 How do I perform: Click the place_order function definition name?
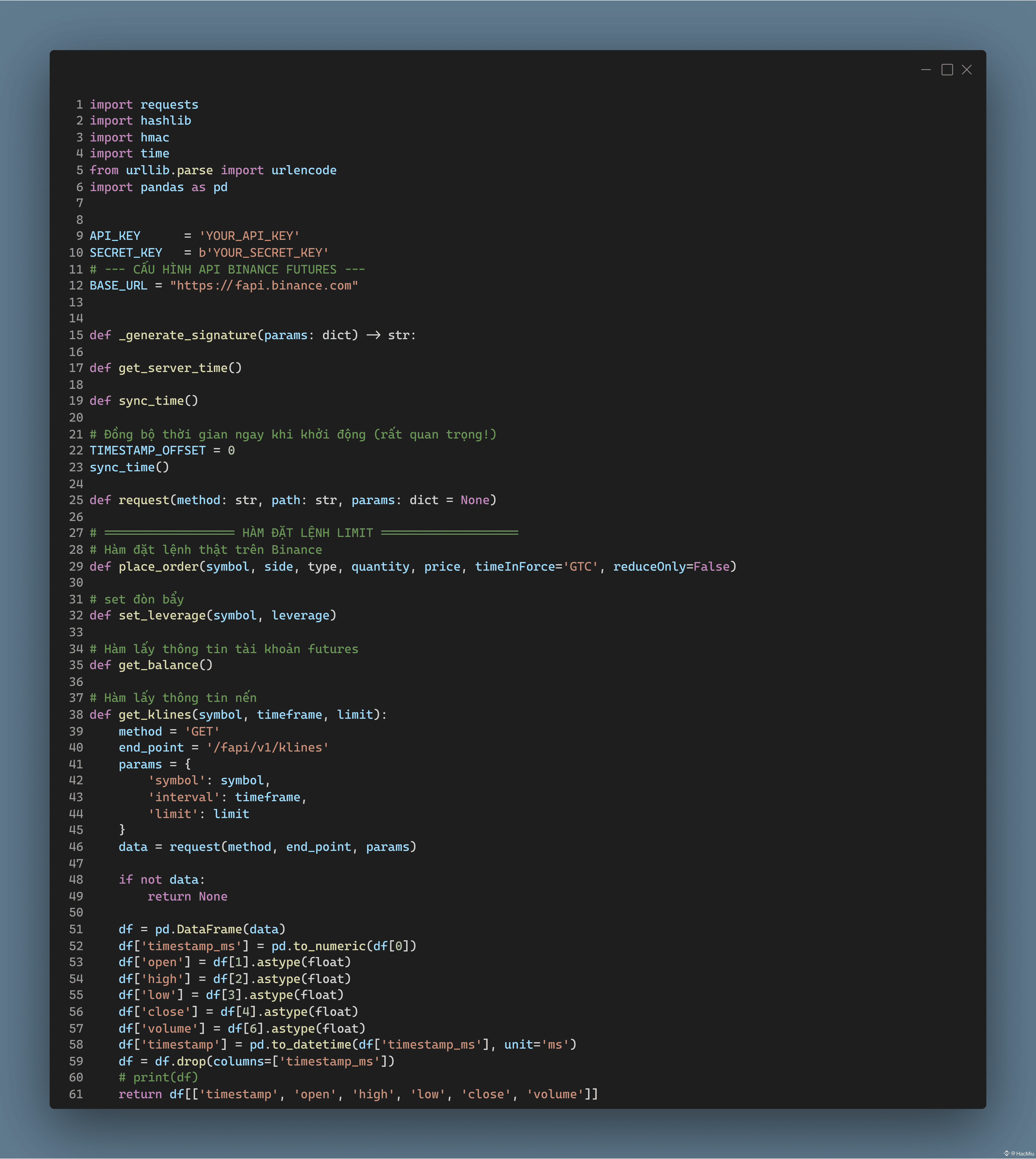tap(158, 567)
